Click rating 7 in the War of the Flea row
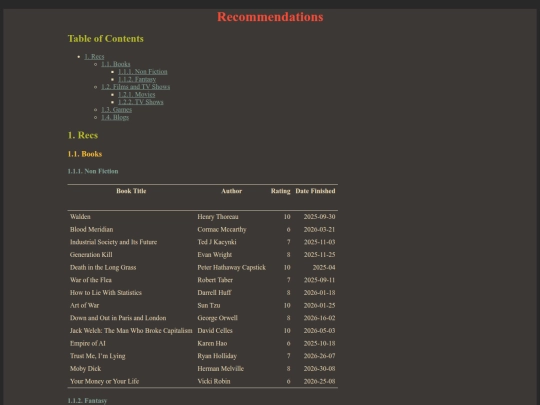The image size is (540, 405). (x=289, y=280)
